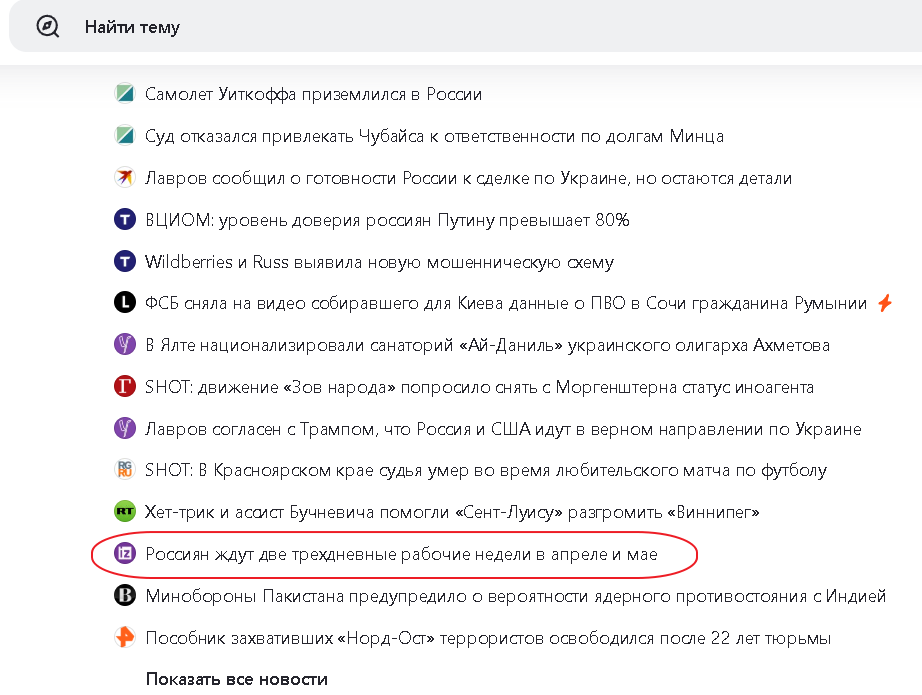Type in the "Найти тему" search field
Image resolution: width=922 pixels, height=695 pixels.
[400, 27]
